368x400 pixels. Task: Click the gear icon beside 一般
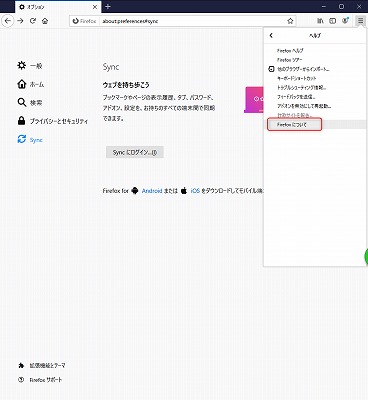tap(22, 65)
